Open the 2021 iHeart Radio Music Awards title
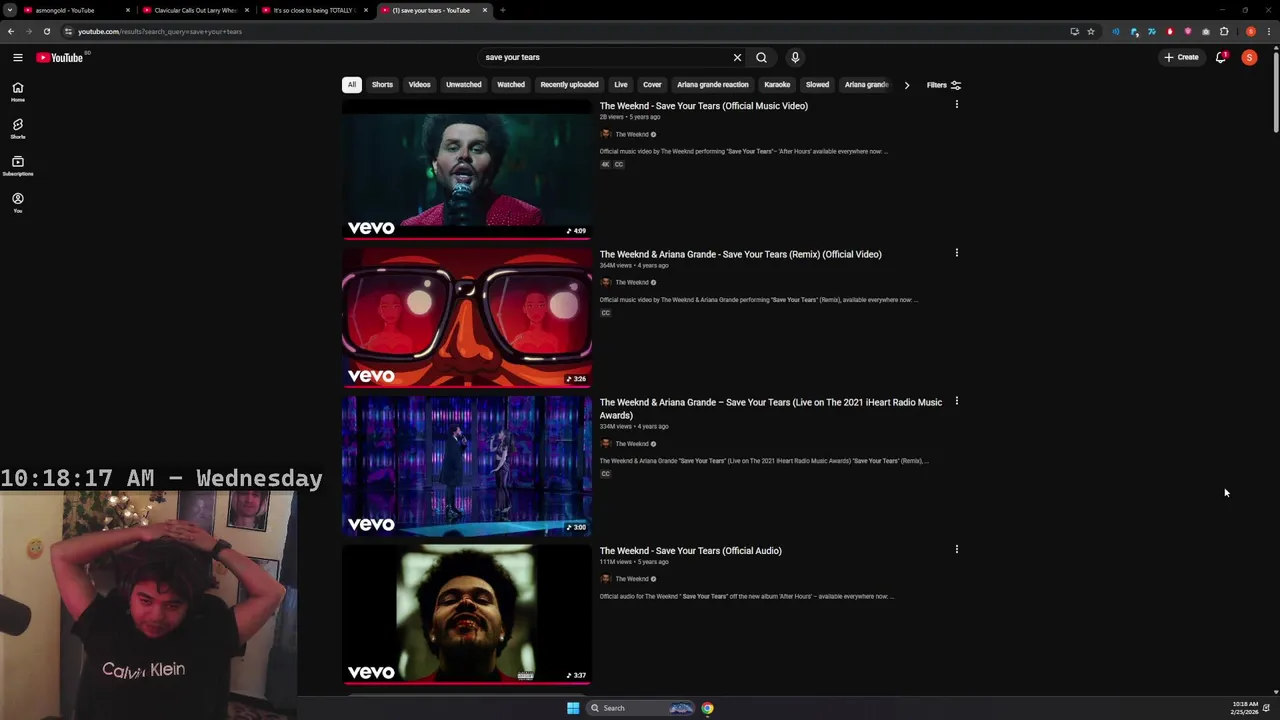The height and width of the screenshot is (720, 1280). point(770,408)
